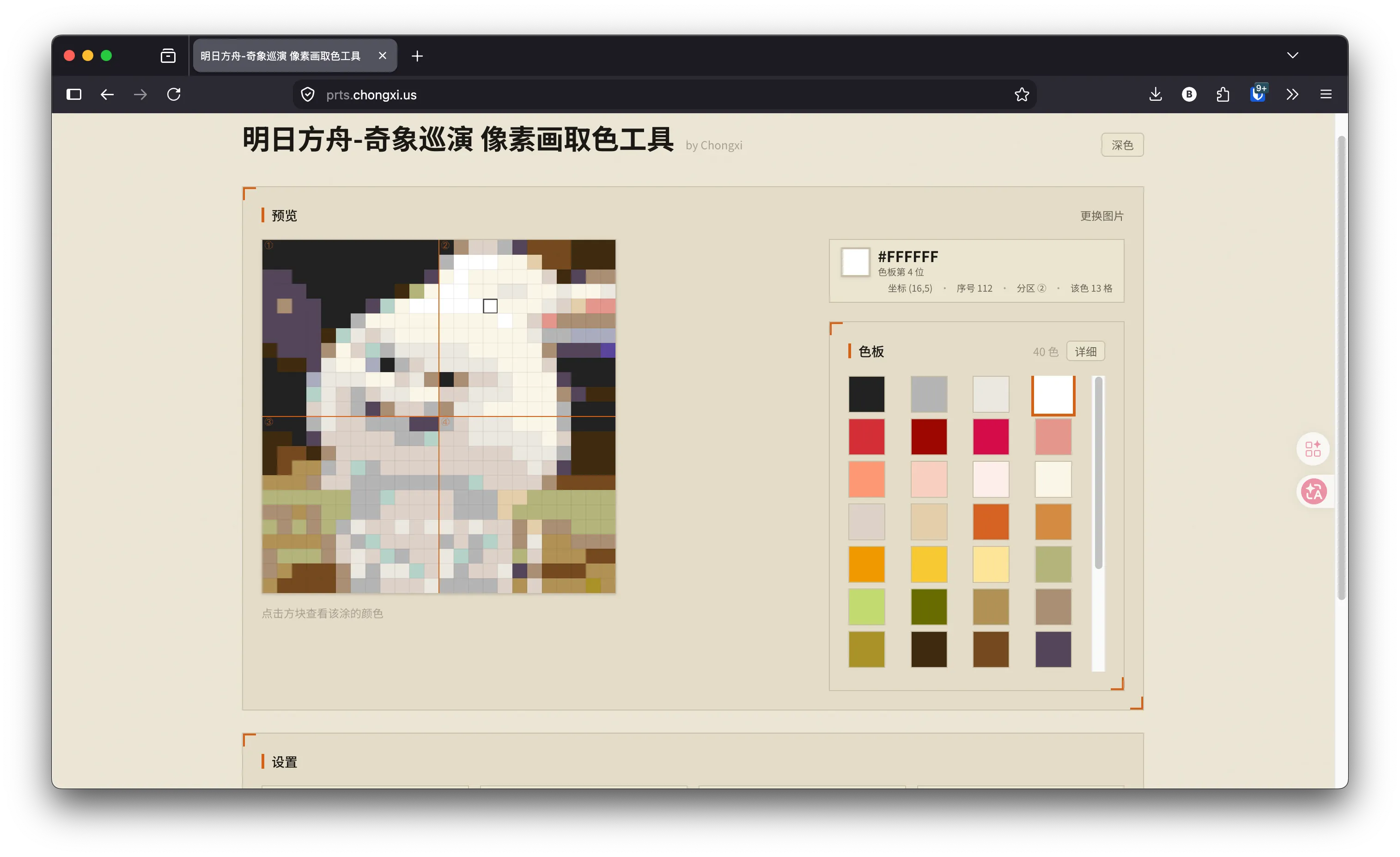Click the #FFFFFF color preview box
Image resolution: width=1400 pixels, height=857 pixels.
(855, 262)
